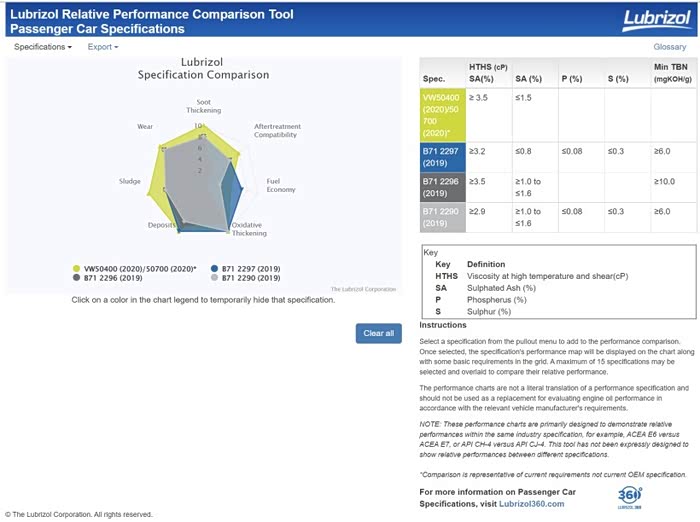The image size is (700, 522).
Task: Open the Glossary link
Action: tap(669, 47)
